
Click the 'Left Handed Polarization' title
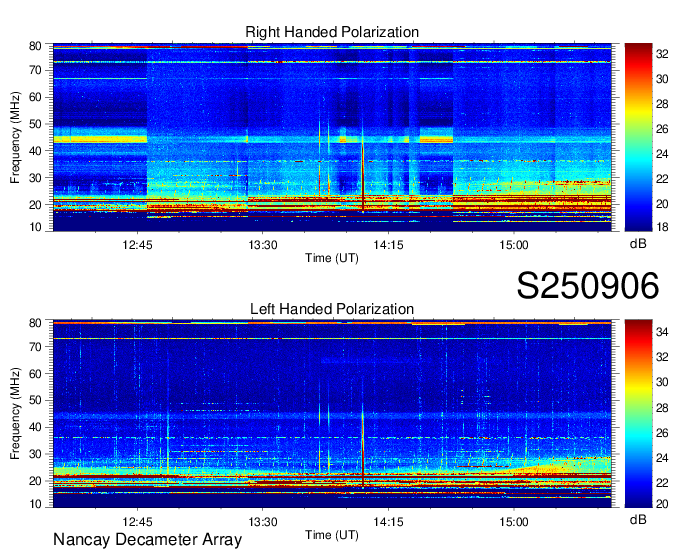[332, 309]
